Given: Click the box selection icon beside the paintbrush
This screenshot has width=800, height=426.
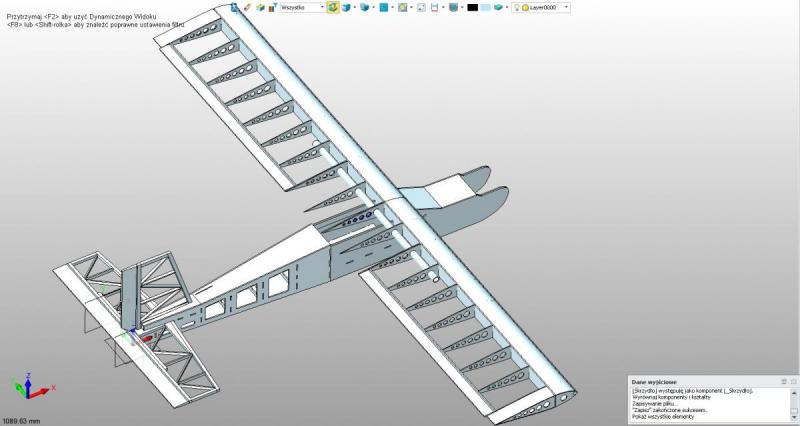Looking at the screenshot, I should (260, 7).
